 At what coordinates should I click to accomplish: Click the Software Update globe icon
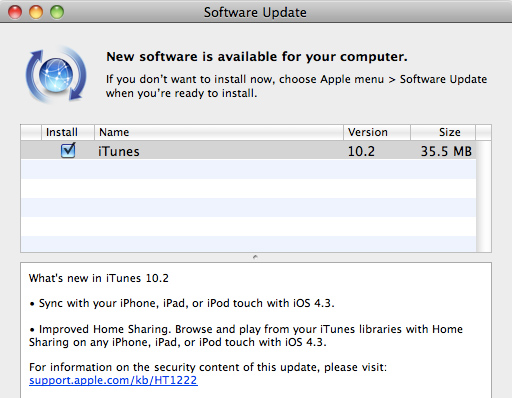[x=56, y=75]
